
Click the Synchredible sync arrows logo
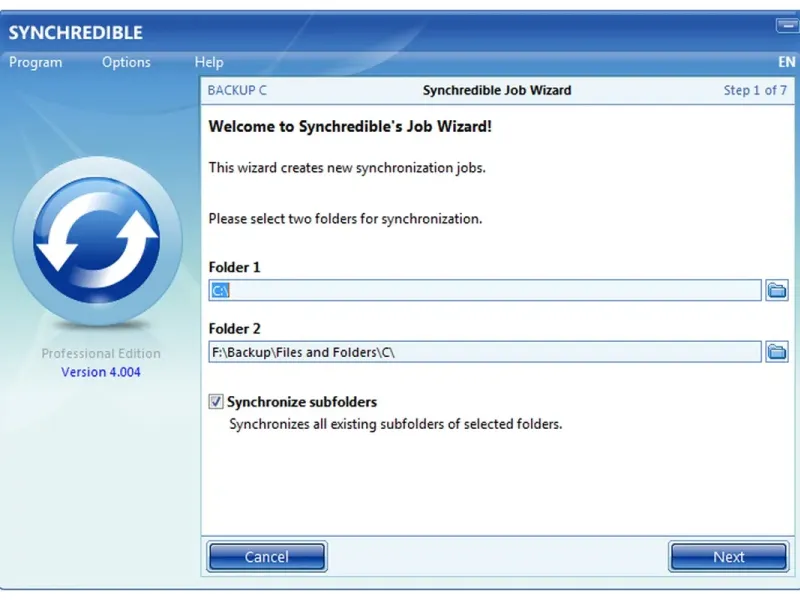coord(97,241)
